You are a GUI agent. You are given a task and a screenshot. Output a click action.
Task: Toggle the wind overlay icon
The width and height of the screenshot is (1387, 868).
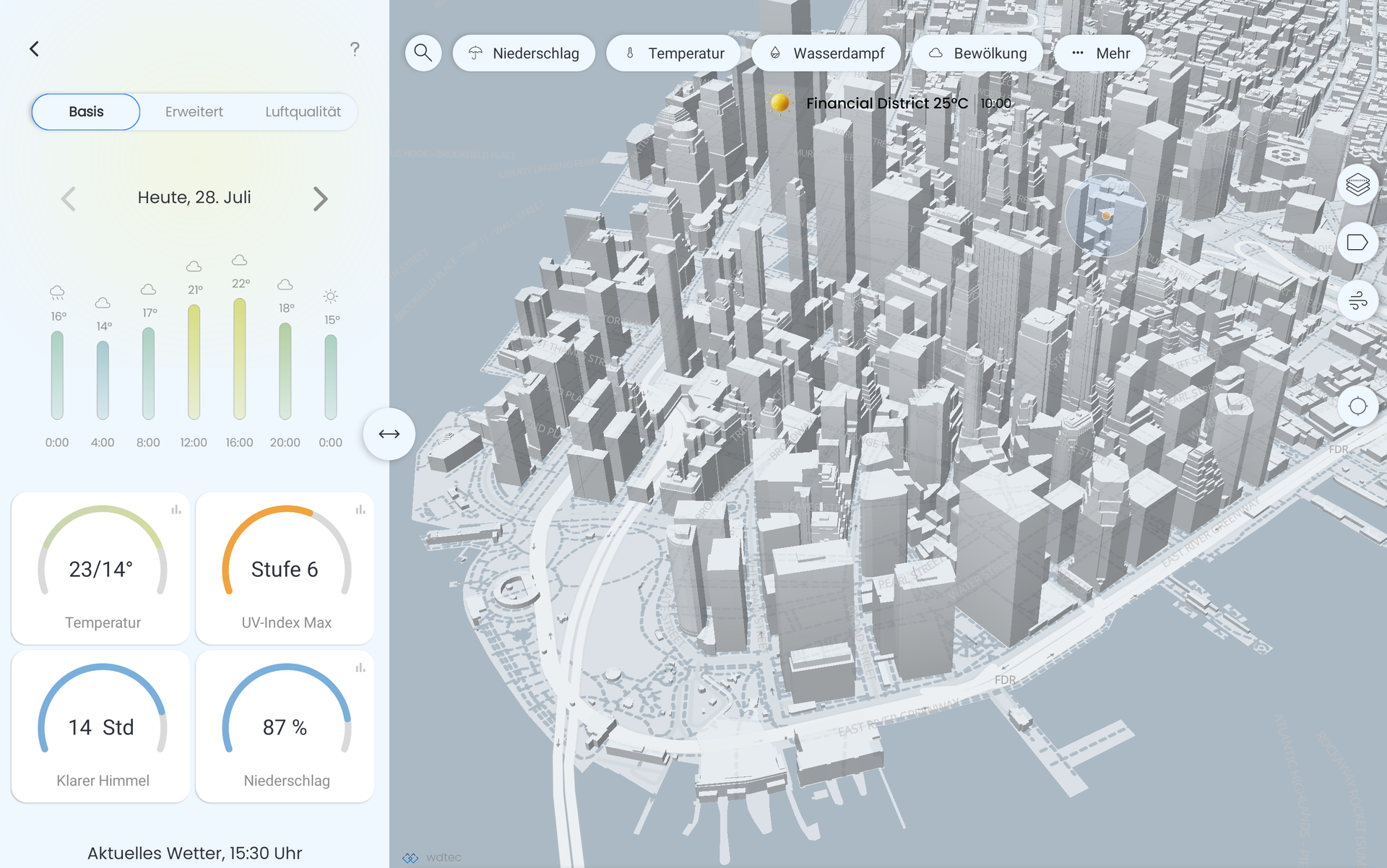click(1357, 300)
